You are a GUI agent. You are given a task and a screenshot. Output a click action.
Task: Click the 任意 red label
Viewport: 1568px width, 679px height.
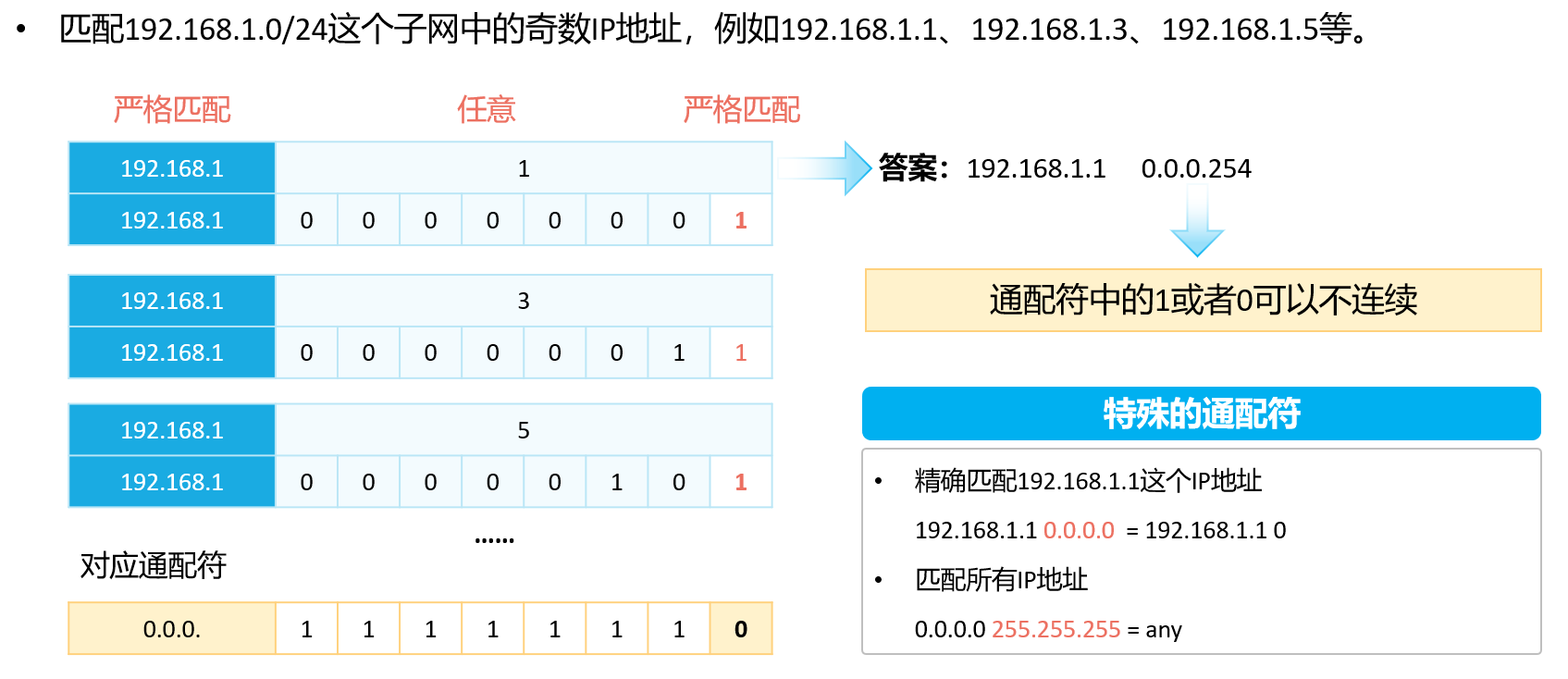[x=487, y=109]
